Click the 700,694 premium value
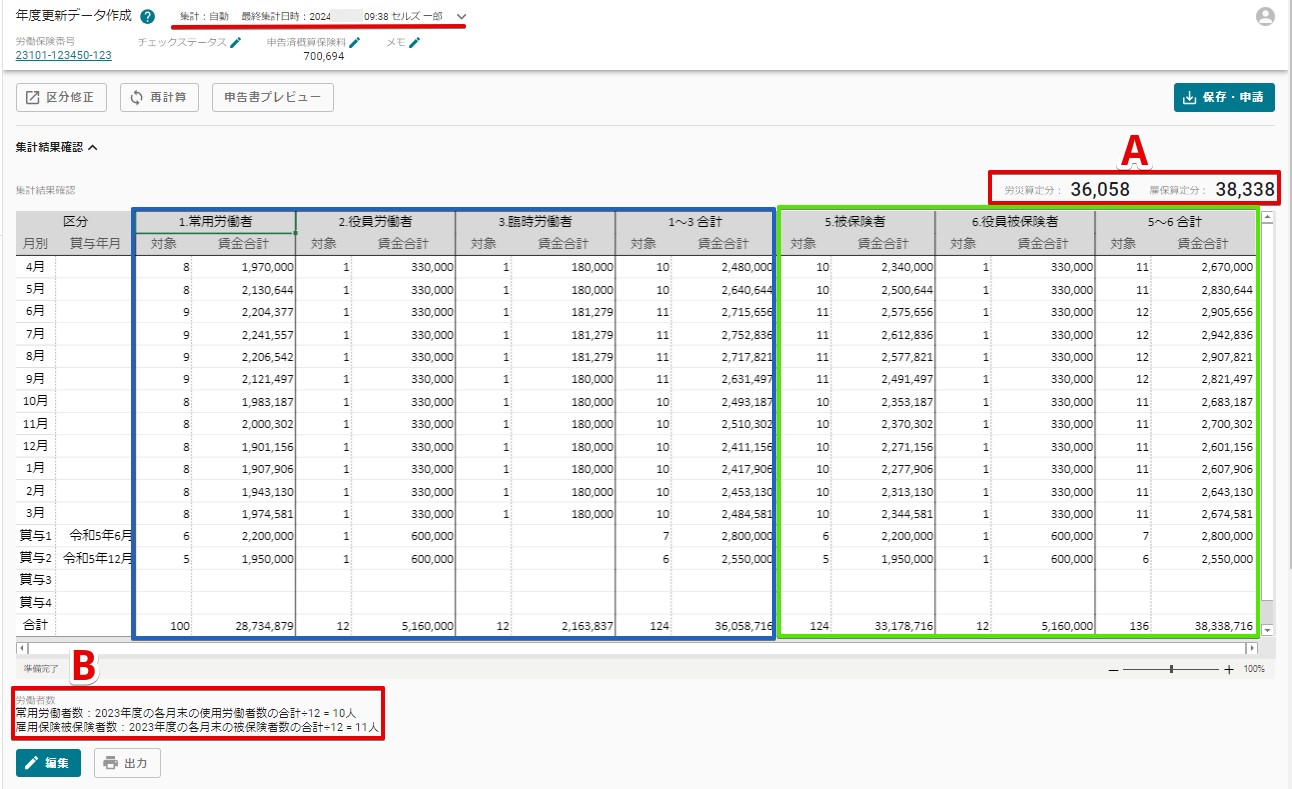 tap(323, 56)
